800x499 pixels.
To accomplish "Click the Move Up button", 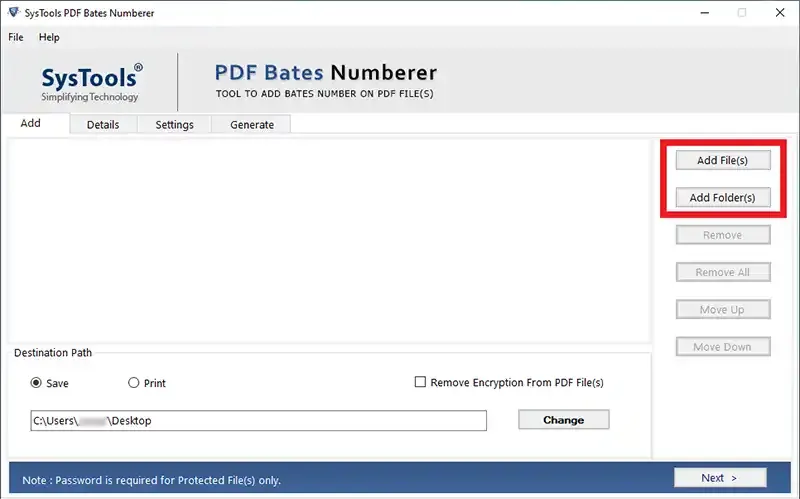I will tap(723, 310).
